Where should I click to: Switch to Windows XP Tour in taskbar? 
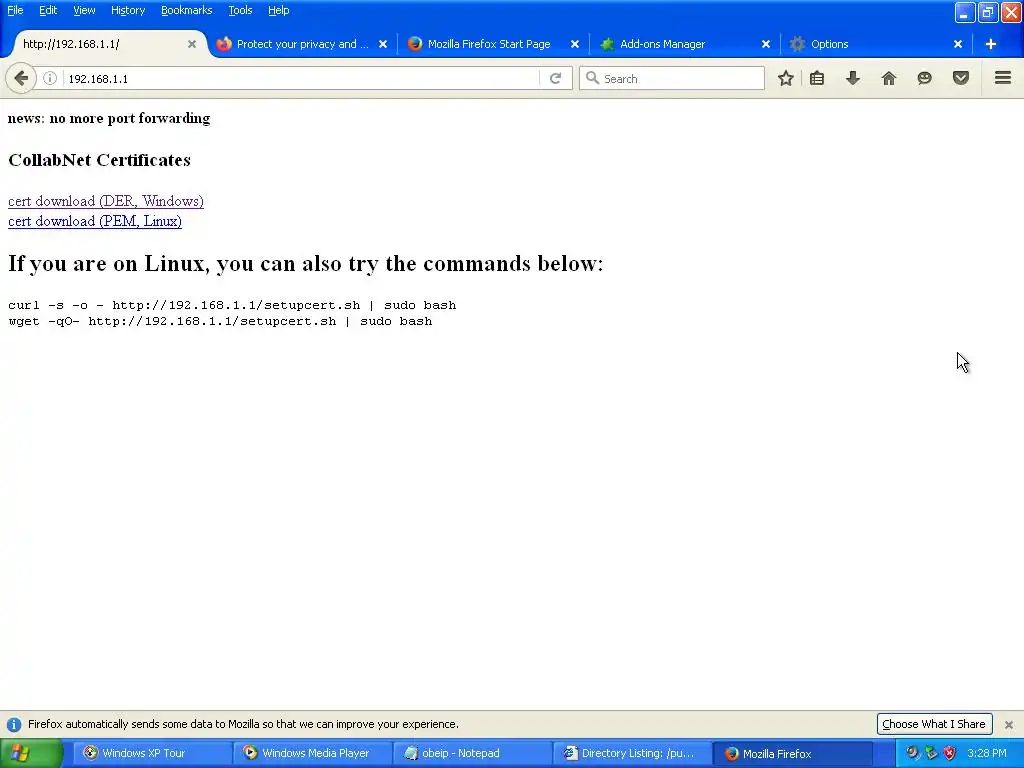pos(151,754)
